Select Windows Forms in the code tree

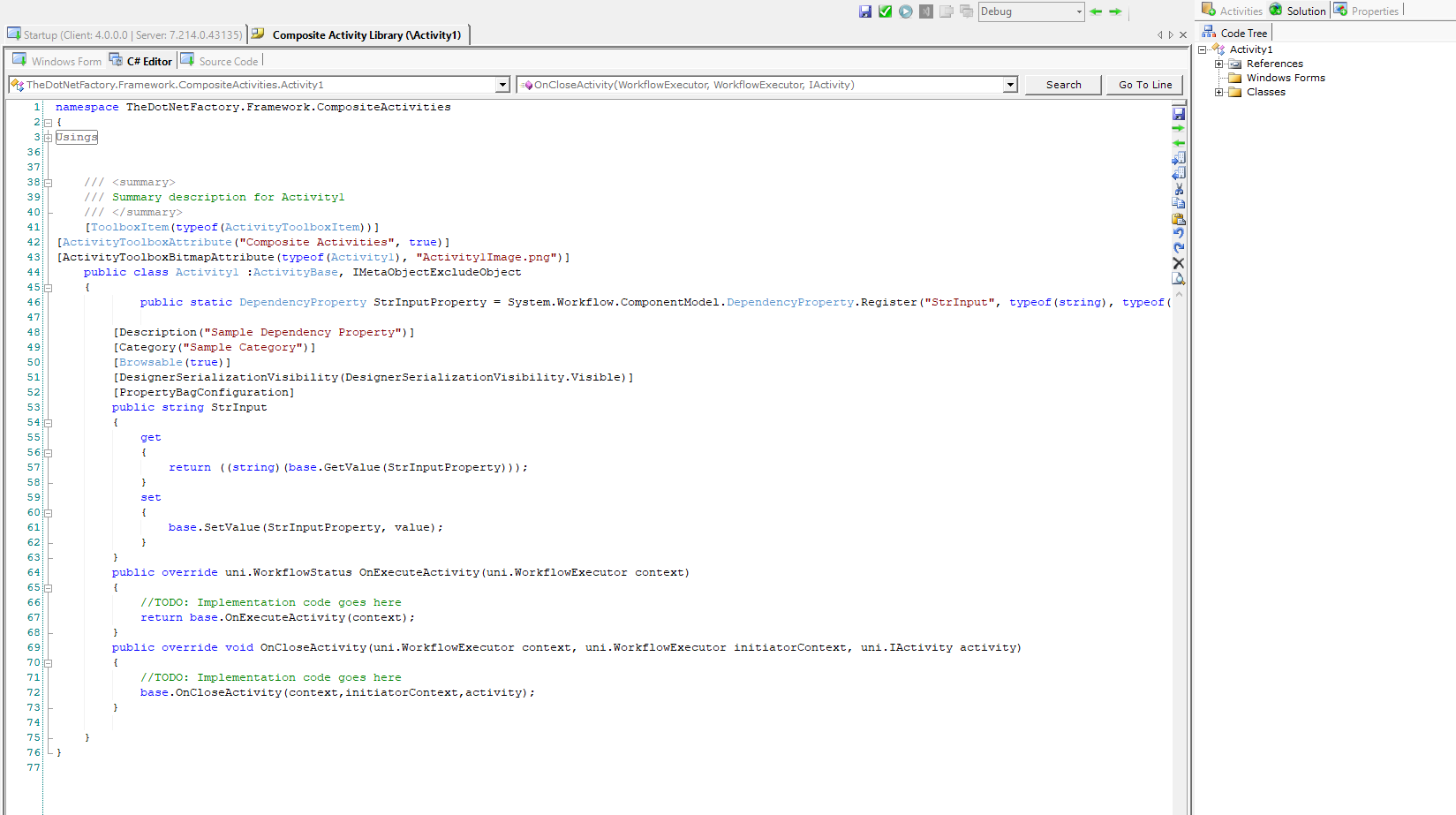tap(1286, 78)
